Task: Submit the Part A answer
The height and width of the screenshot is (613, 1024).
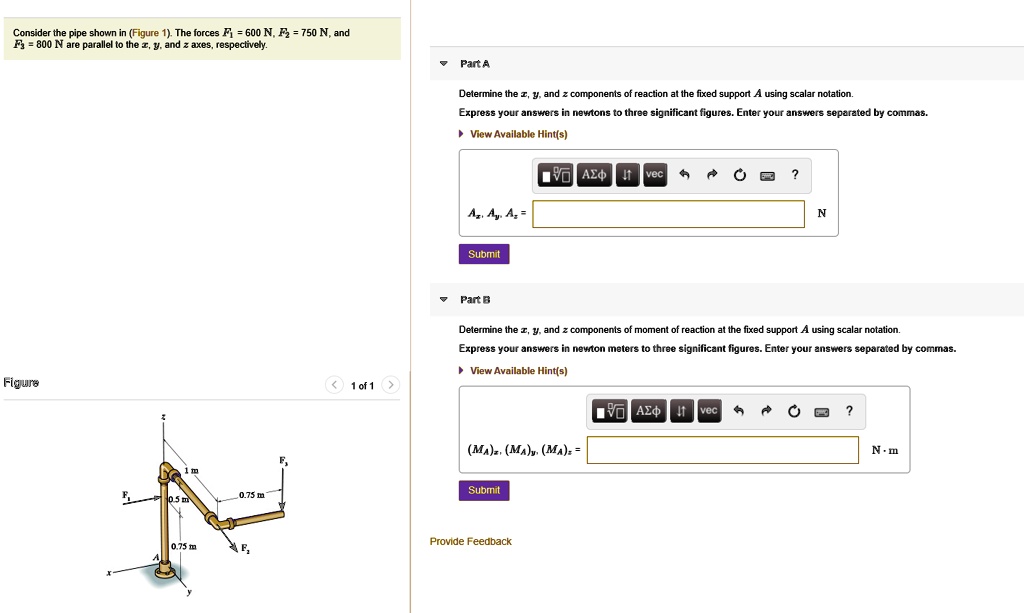Action: tap(483, 253)
